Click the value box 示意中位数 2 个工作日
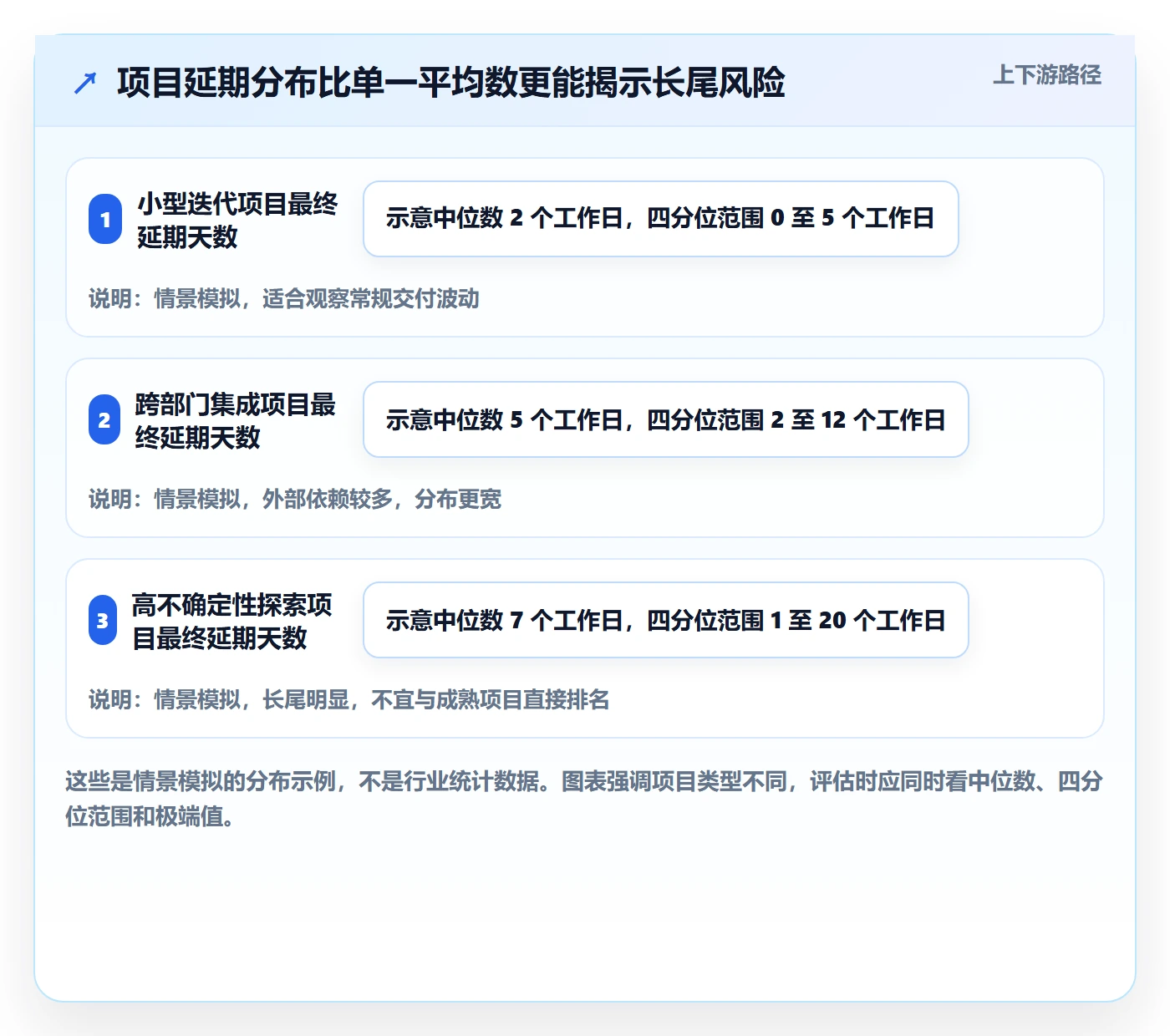The image size is (1170, 1036). (x=660, y=219)
